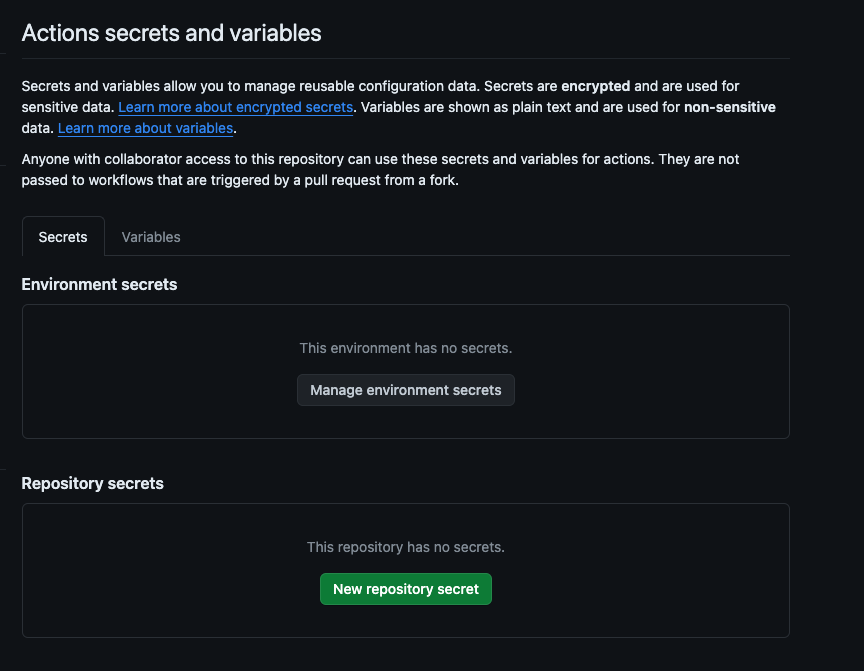Click the "This repository has no secrets." message
Viewport: 864px width, 671px height.
click(x=406, y=547)
